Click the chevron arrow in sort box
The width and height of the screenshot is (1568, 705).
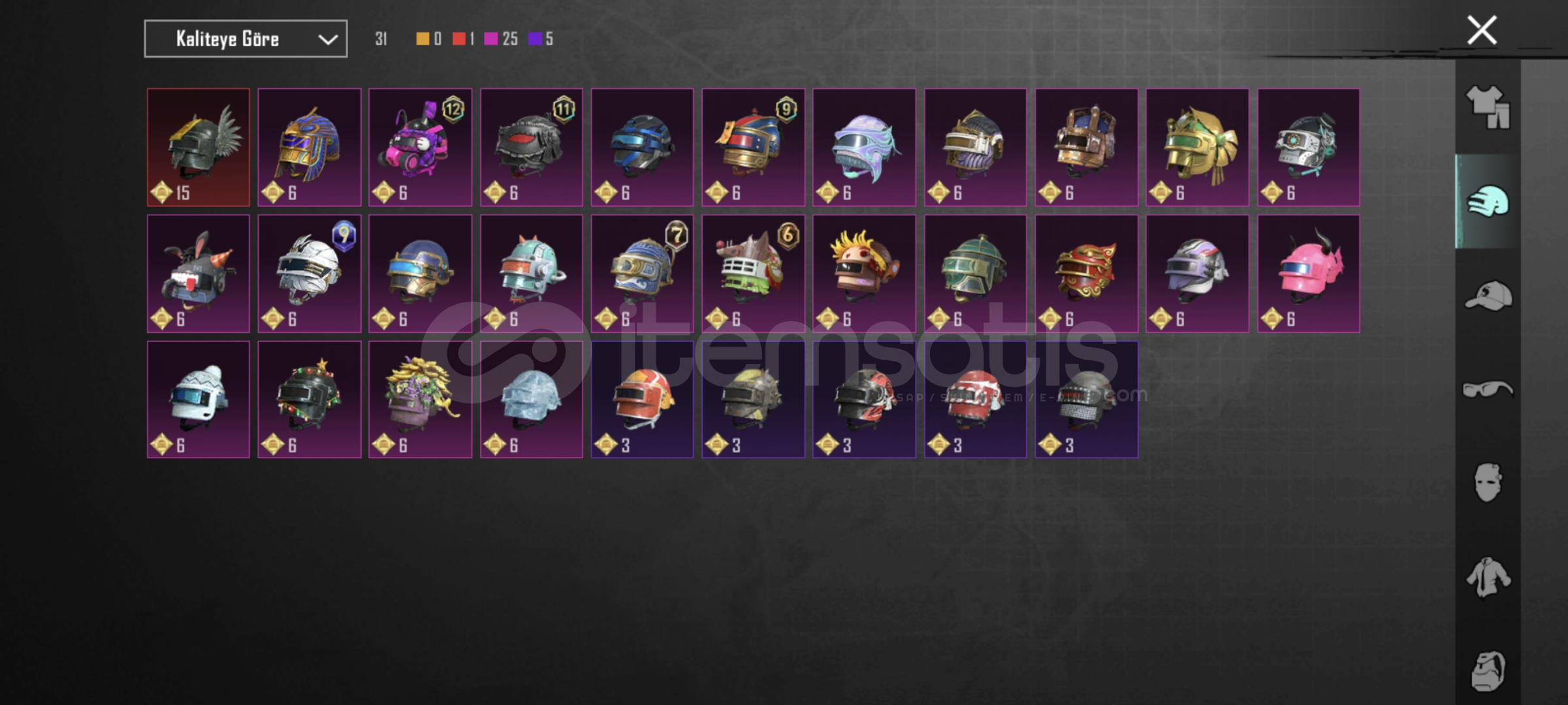(x=327, y=40)
